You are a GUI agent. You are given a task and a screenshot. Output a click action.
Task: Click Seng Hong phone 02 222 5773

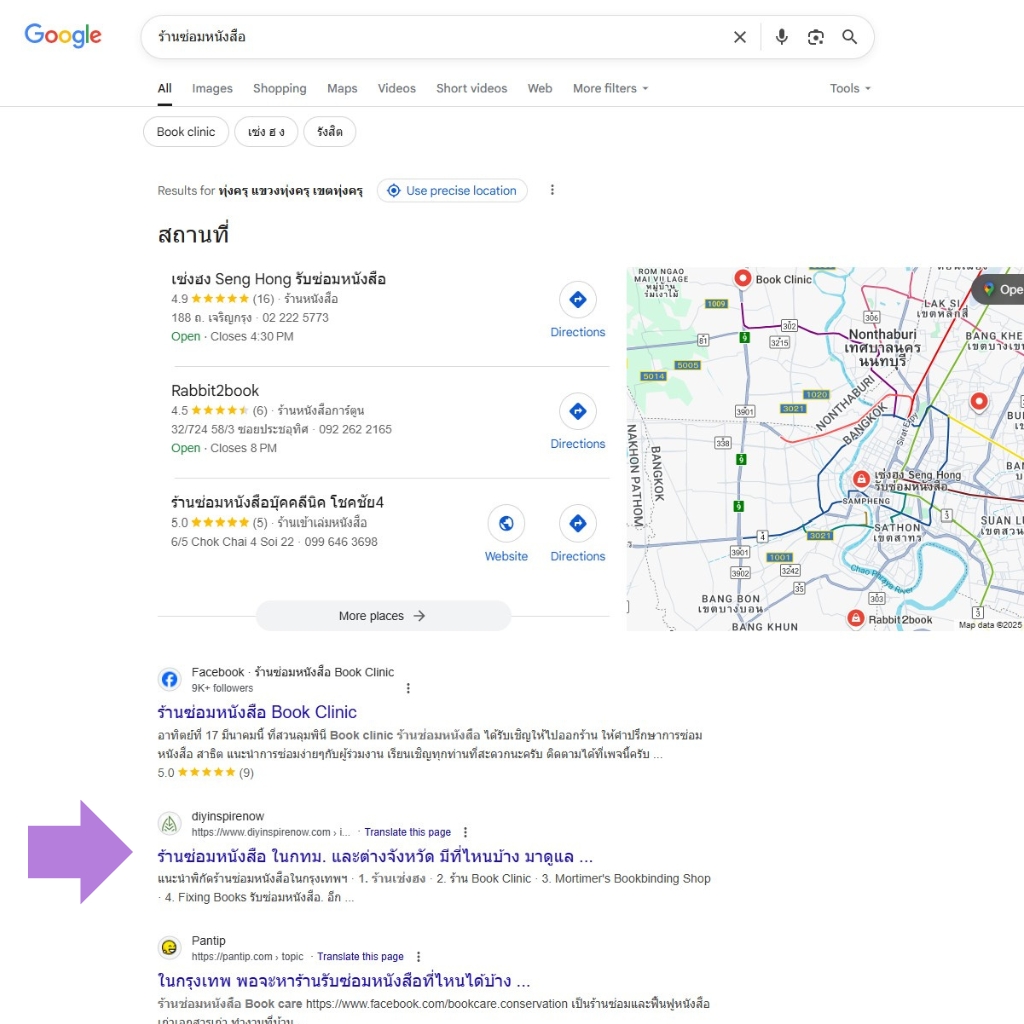tap(295, 318)
